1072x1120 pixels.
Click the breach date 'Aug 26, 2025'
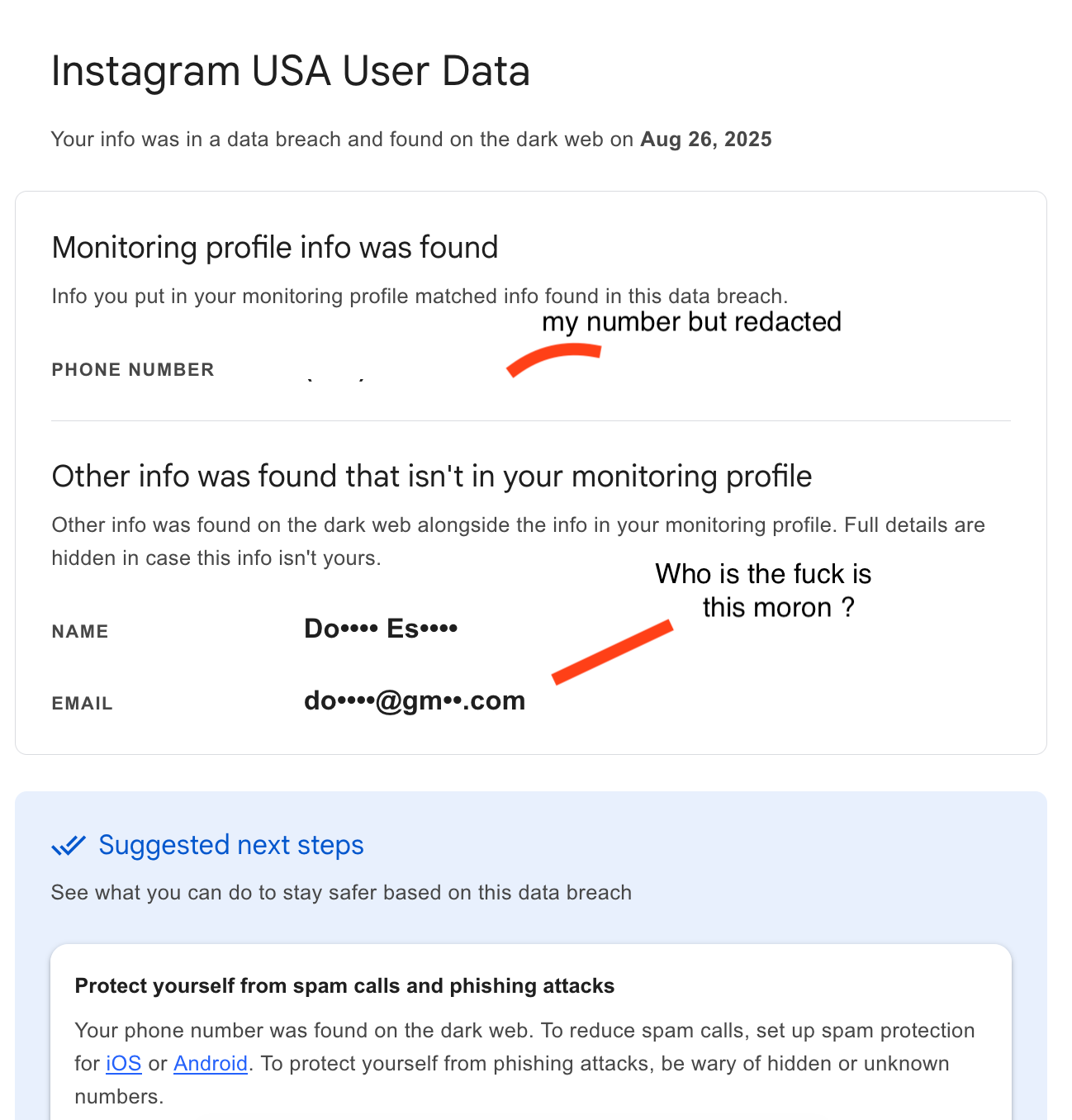tap(705, 140)
